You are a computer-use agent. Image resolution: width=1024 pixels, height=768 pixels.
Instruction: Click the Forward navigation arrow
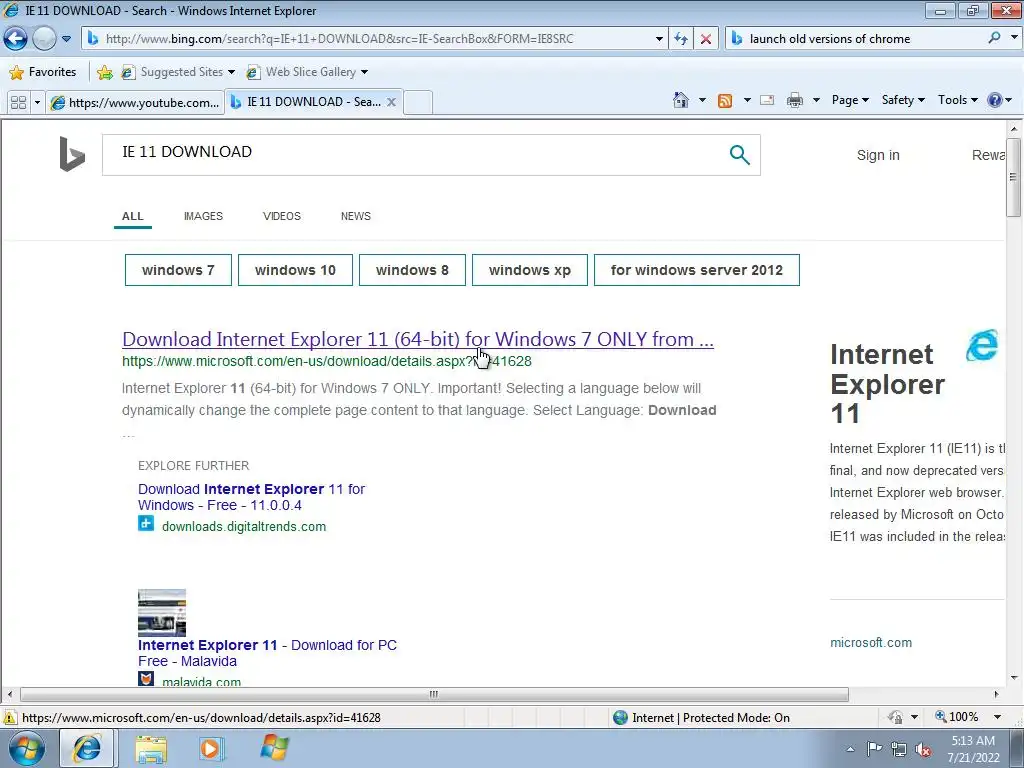(x=44, y=39)
